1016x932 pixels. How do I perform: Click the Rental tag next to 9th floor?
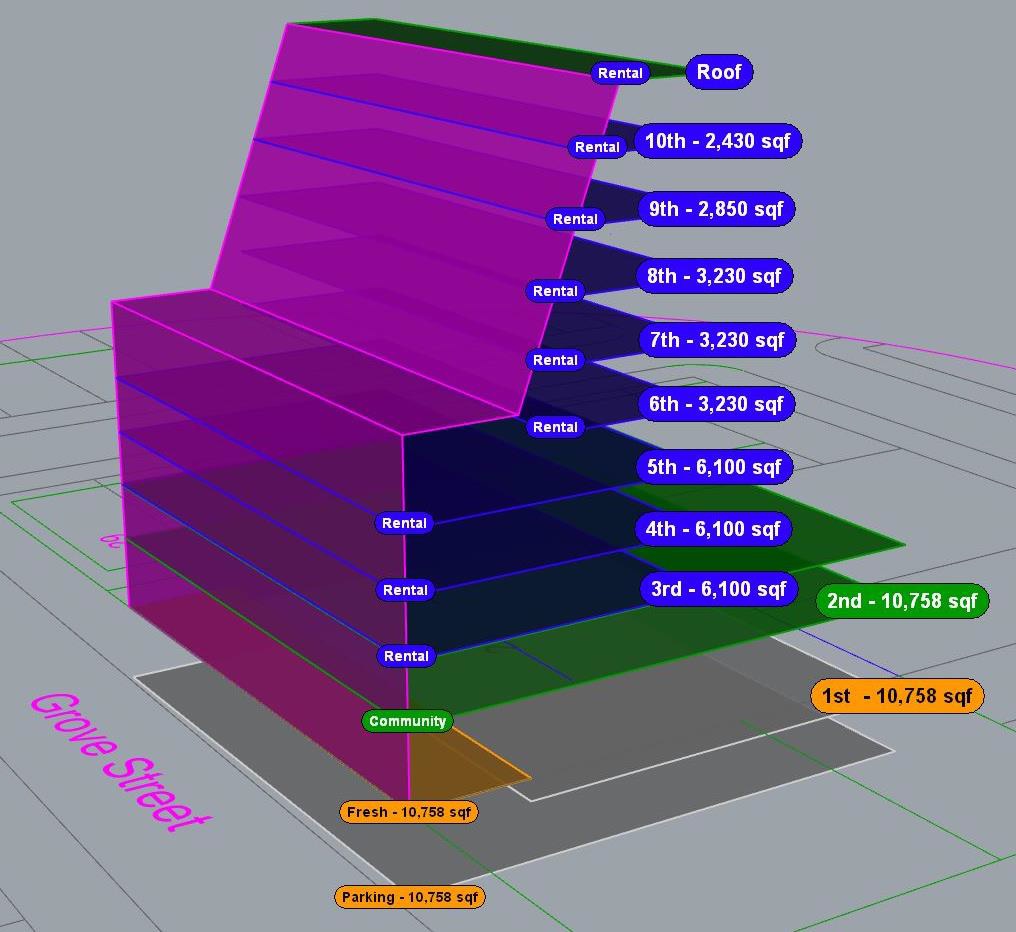pyautogui.click(x=575, y=219)
